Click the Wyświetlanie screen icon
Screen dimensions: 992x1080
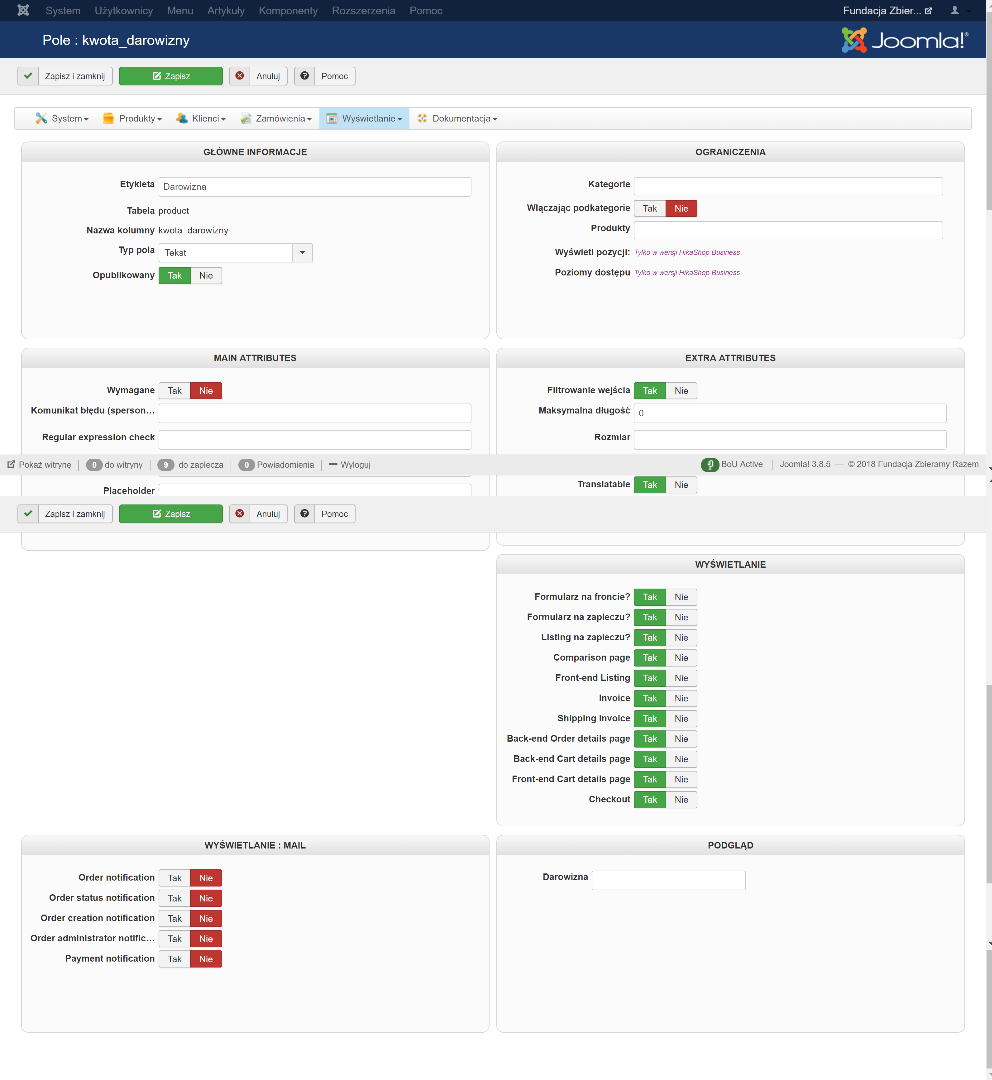(332, 118)
